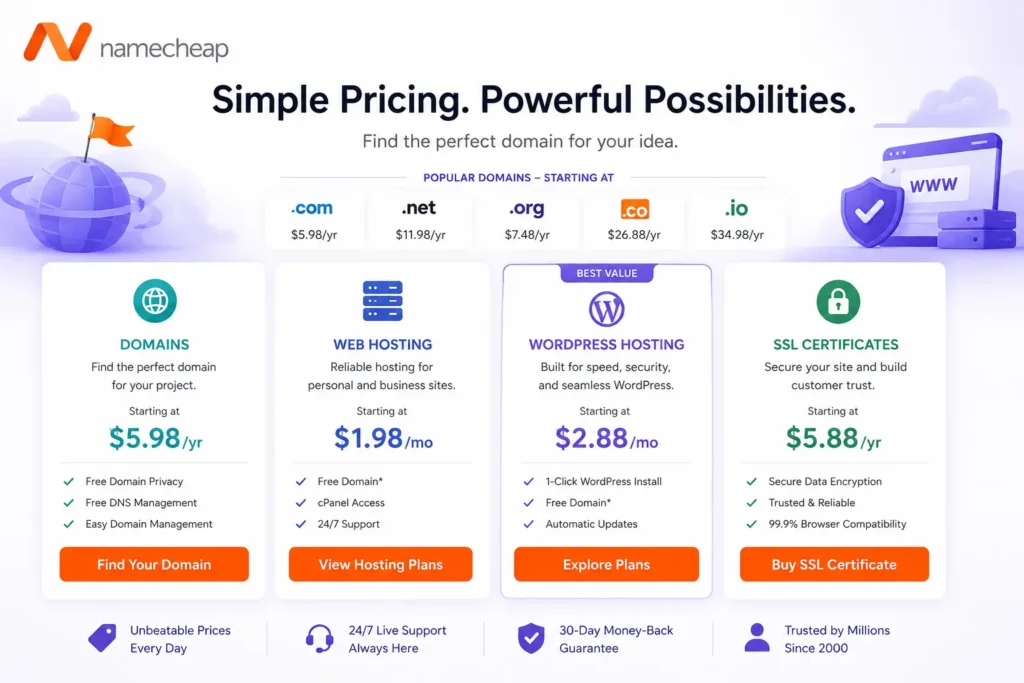
Task: Click Buy SSL Certificate button
Action: tap(834, 564)
